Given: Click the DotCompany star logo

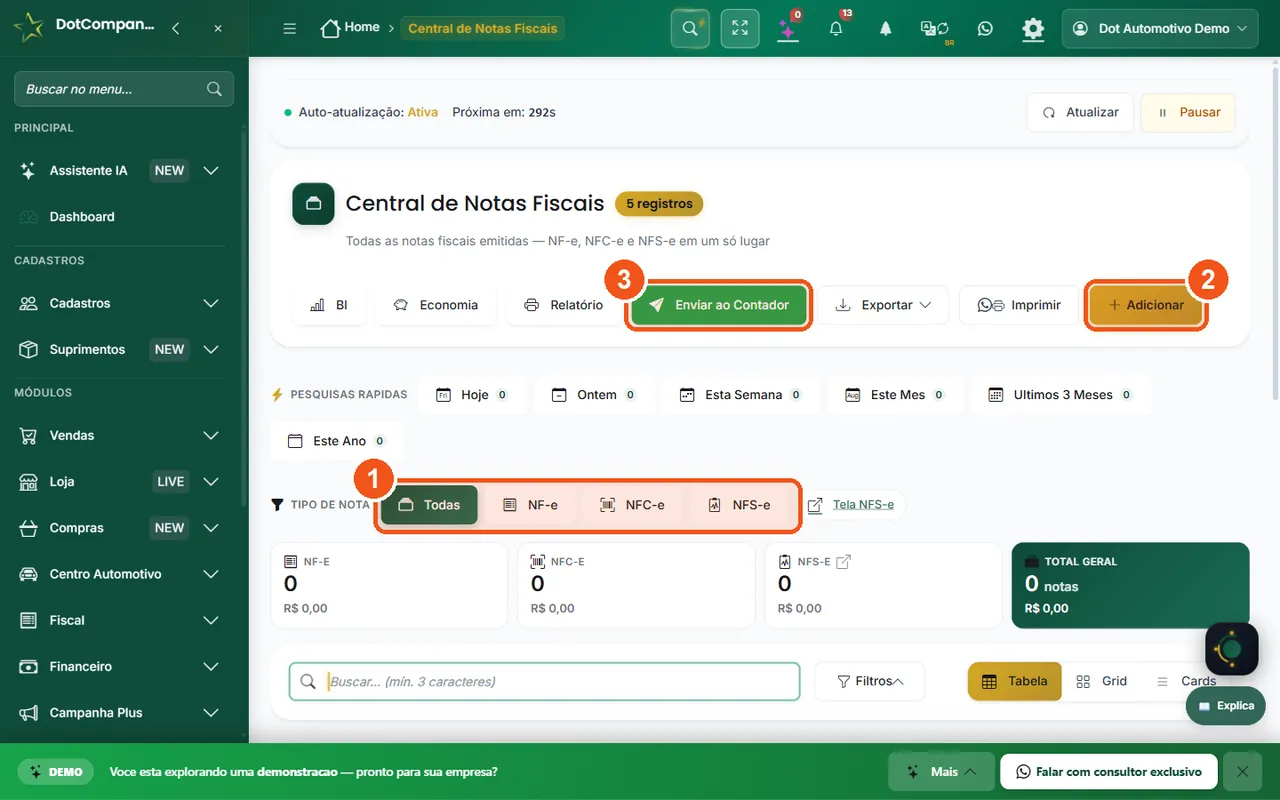Looking at the screenshot, I should point(28,27).
